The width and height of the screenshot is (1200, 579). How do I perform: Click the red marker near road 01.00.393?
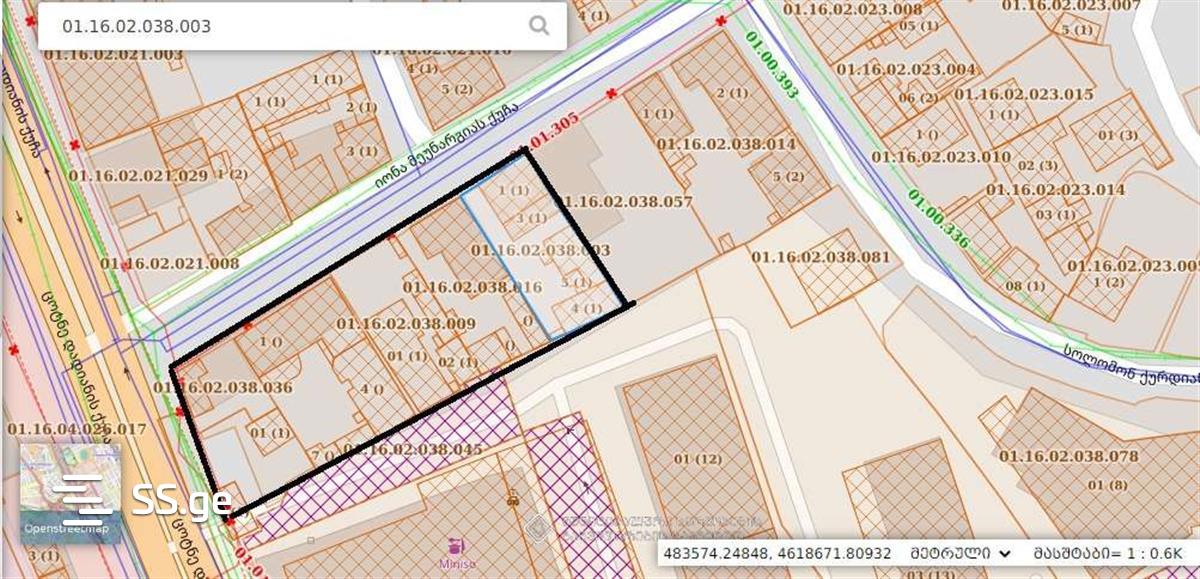(721, 20)
